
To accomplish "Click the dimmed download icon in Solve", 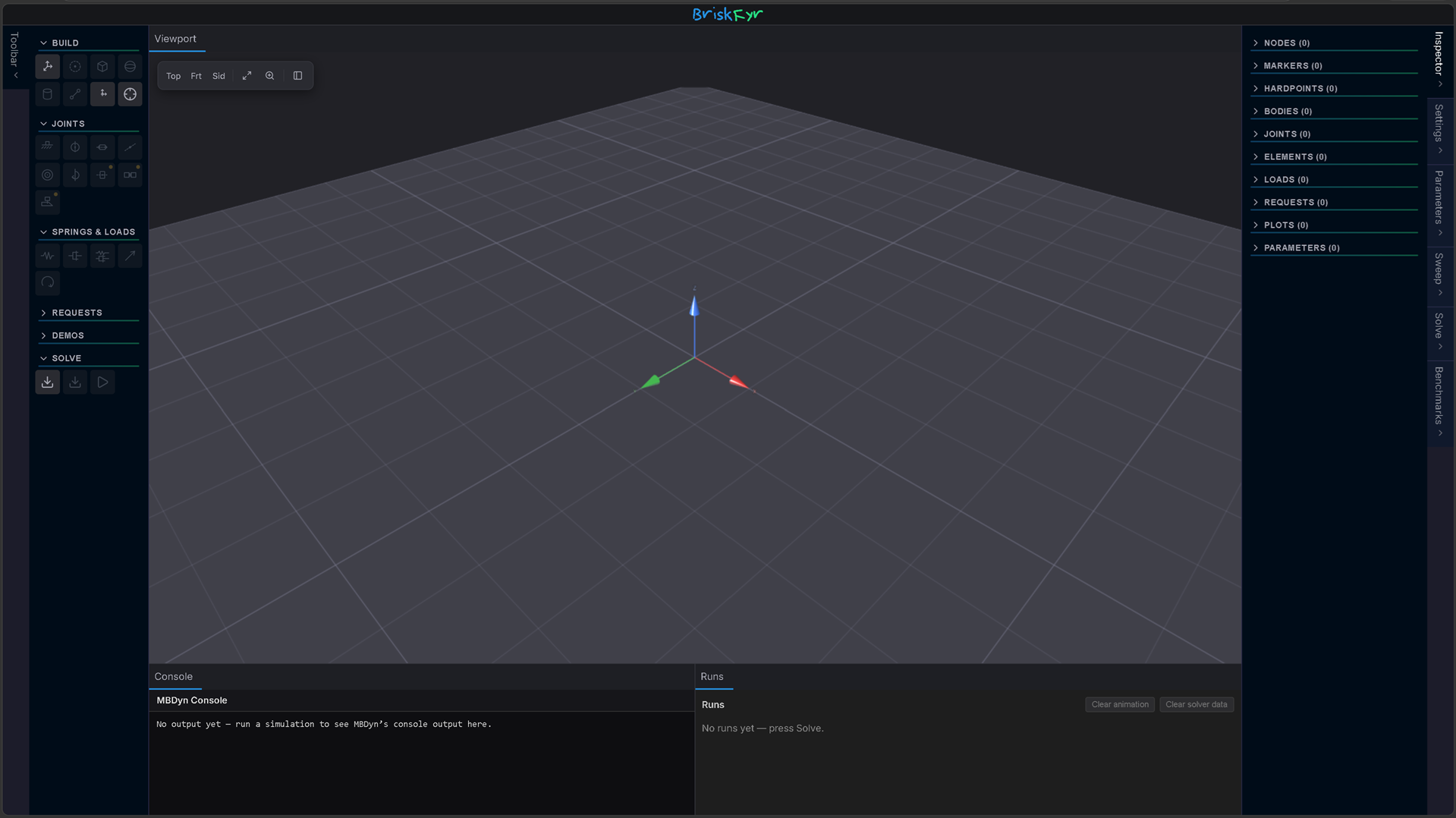I will coord(75,382).
